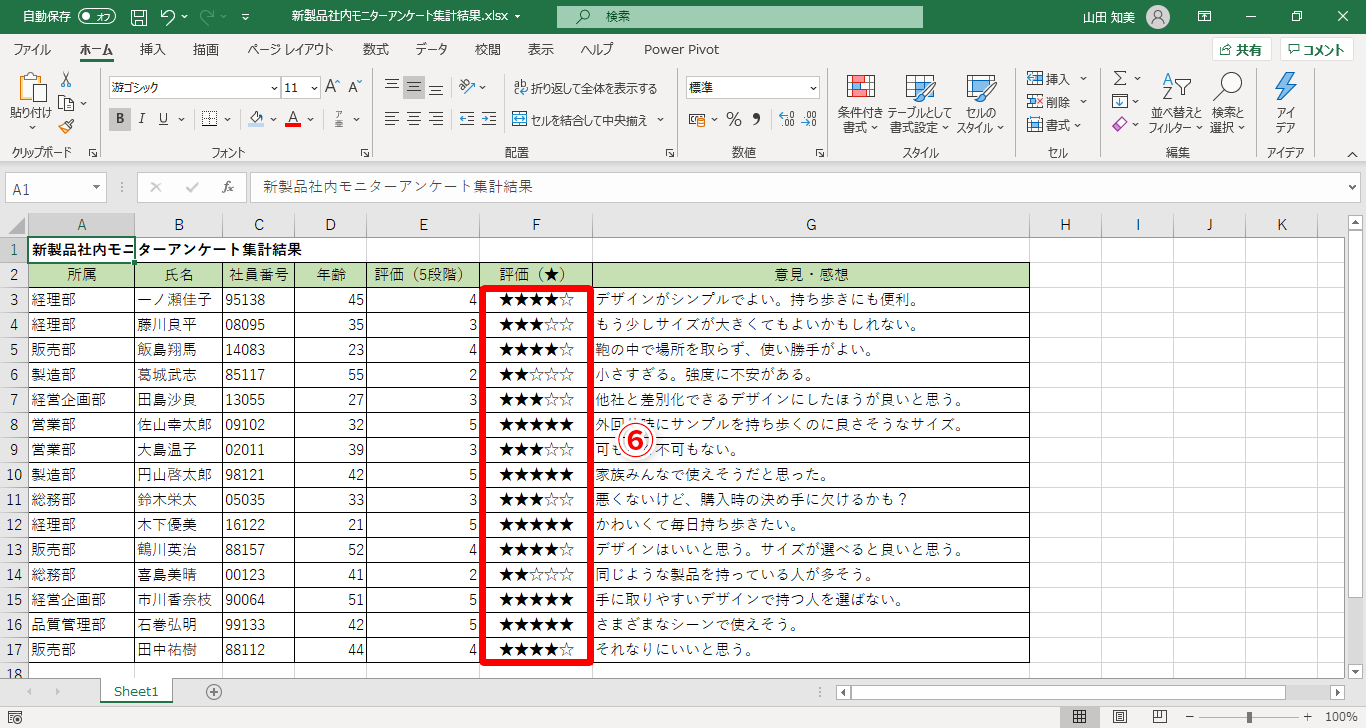Screen dimensions: 1366x728
Task: Add a new sheet with plus icon
Action: tap(213, 691)
